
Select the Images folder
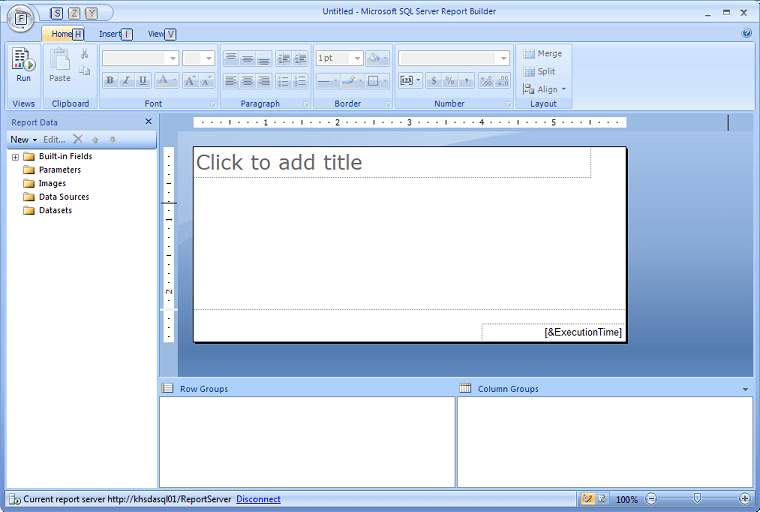[44, 183]
